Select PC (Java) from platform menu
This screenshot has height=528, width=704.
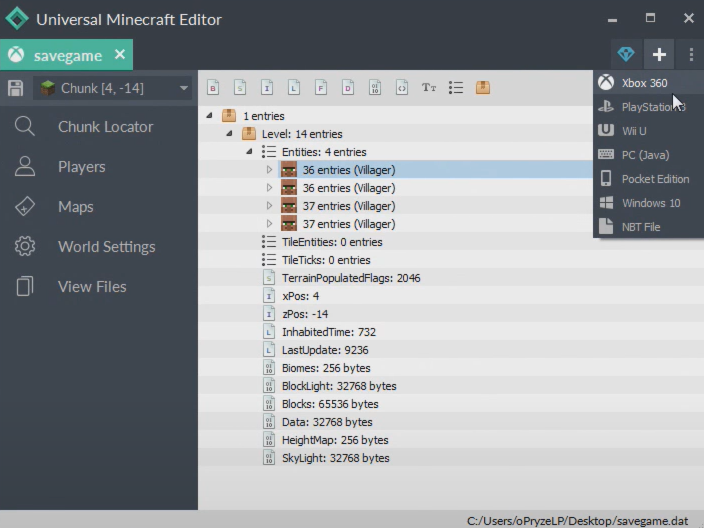648,155
